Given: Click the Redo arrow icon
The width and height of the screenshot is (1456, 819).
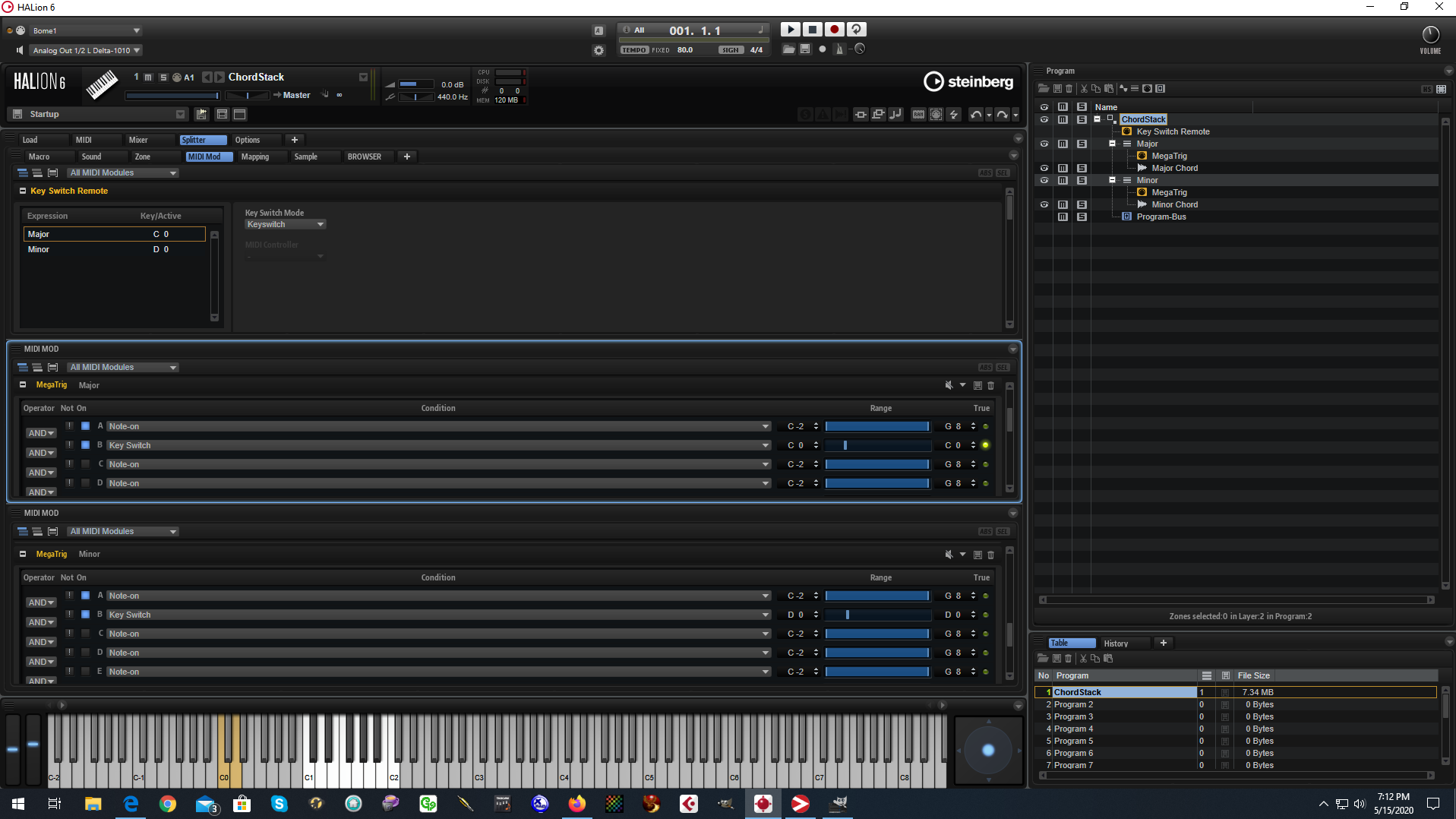Looking at the screenshot, I should click(1002, 114).
